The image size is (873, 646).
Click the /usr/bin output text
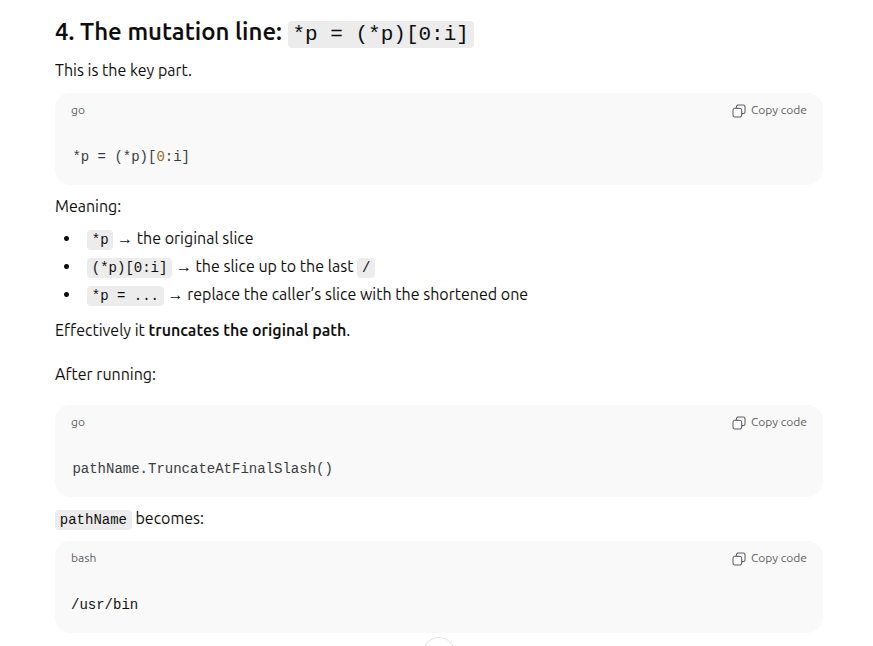105,604
